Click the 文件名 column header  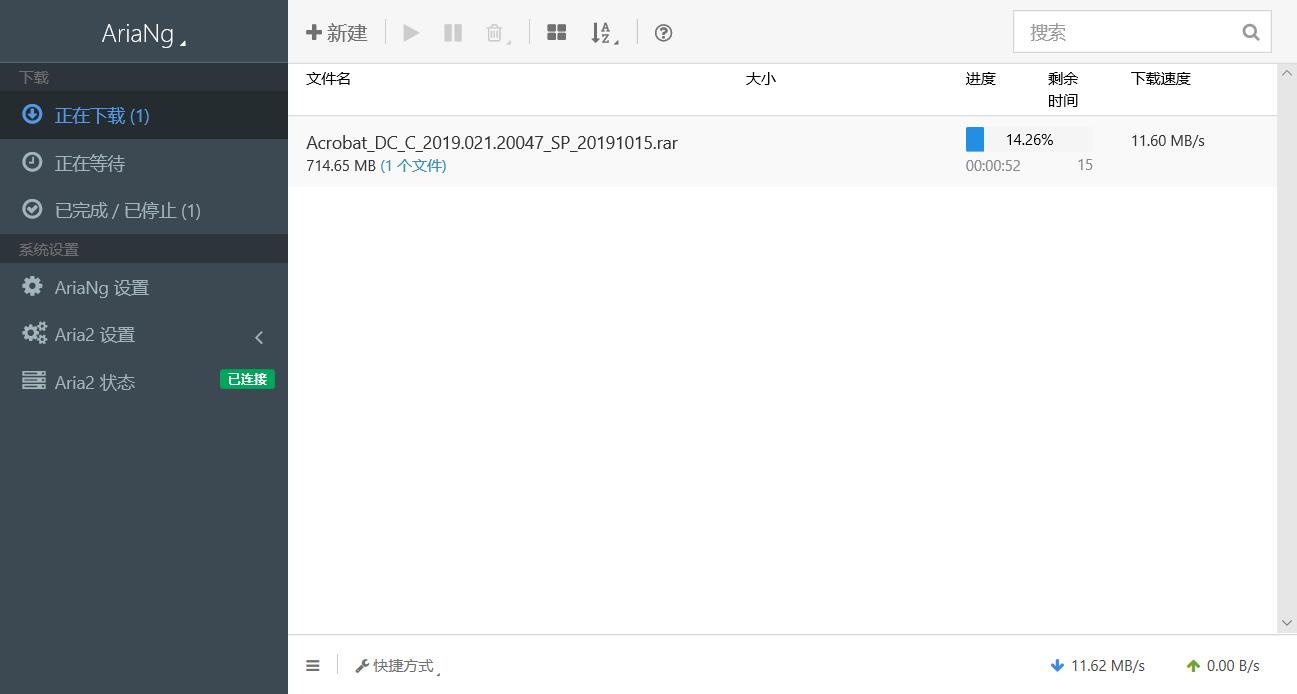click(x=328, y=78)
